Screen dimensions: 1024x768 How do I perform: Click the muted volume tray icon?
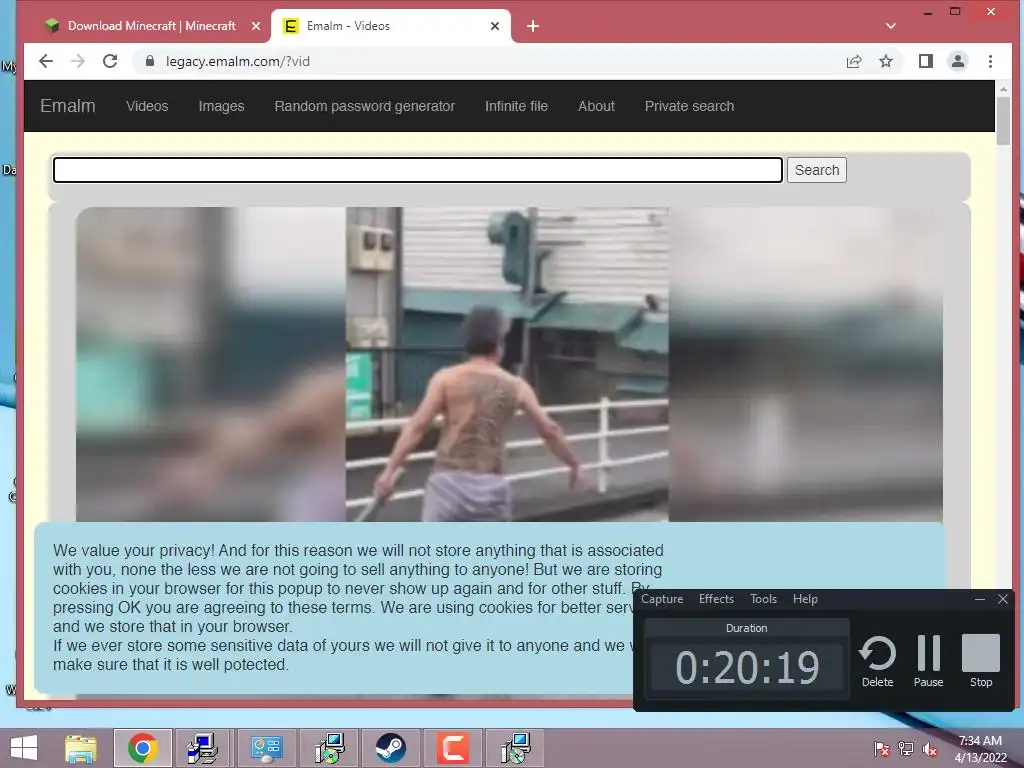[x=929, y=749]
